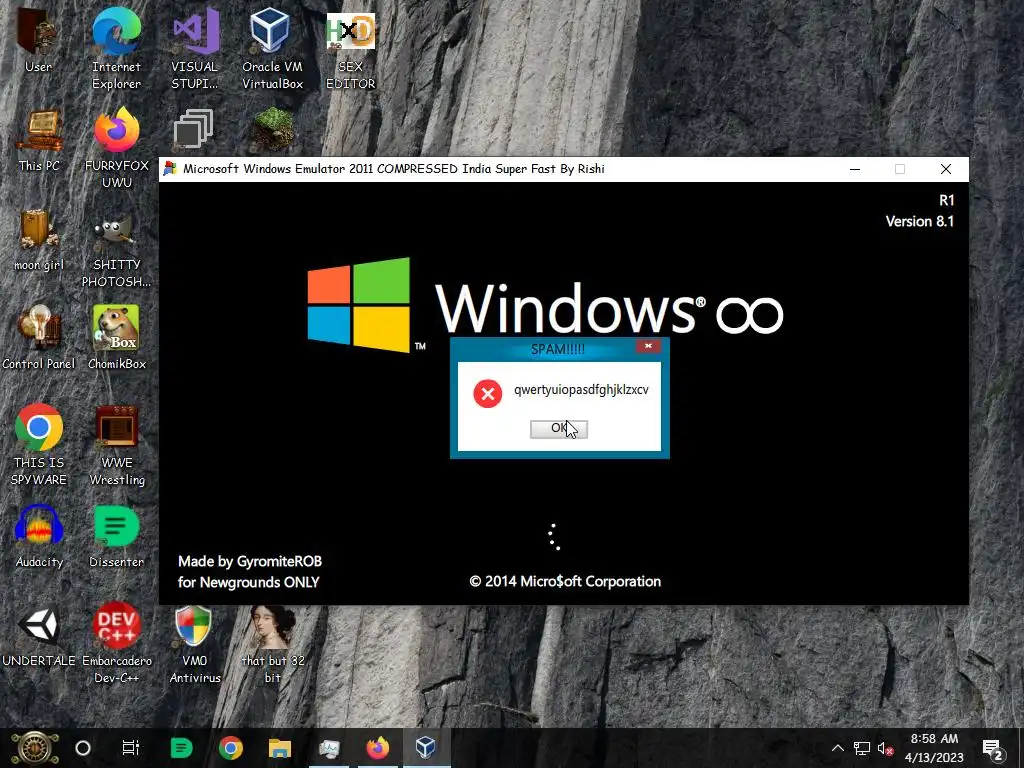Click the 'Version 8.1' text
The image size is (1024, 768).
point(920,221)
